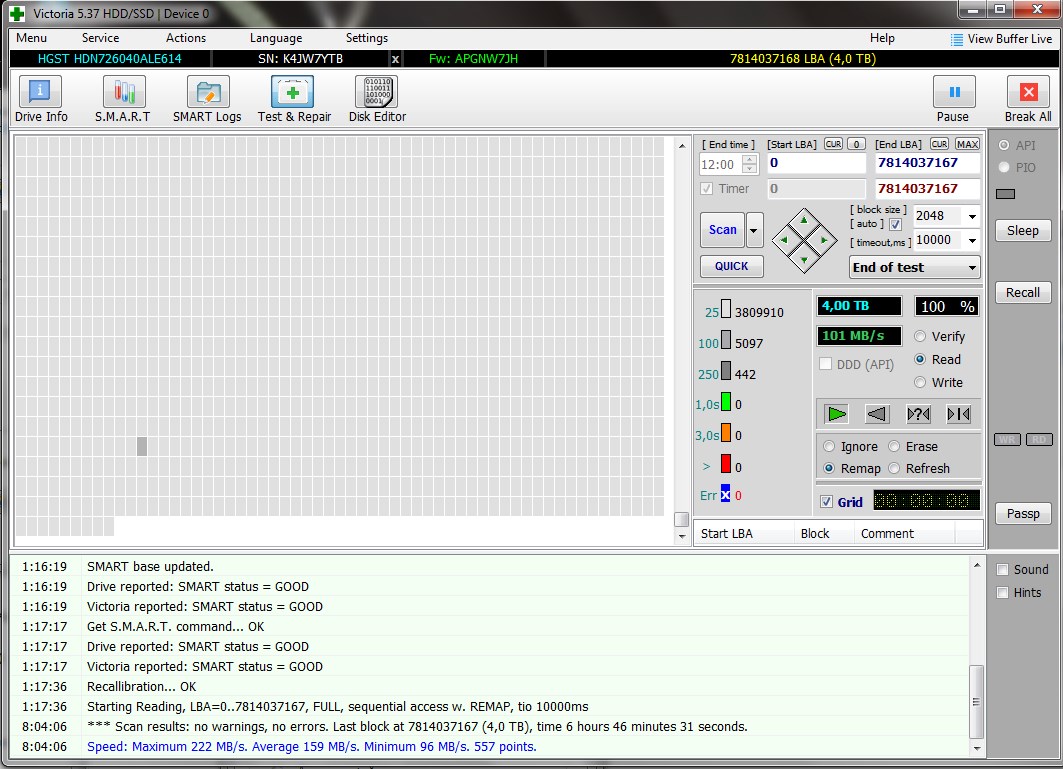1063x769 pixels.
Task: Select the API access mode radio
Action: [1004, 145]
